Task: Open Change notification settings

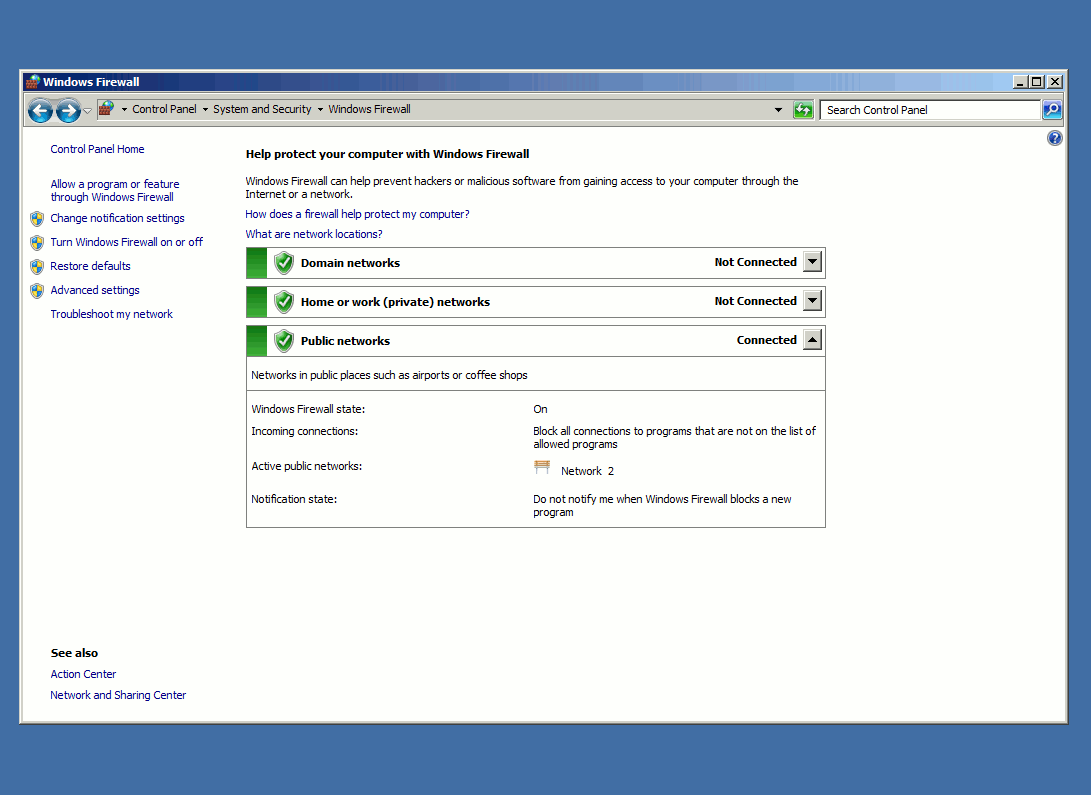Action: pos(118,218)
